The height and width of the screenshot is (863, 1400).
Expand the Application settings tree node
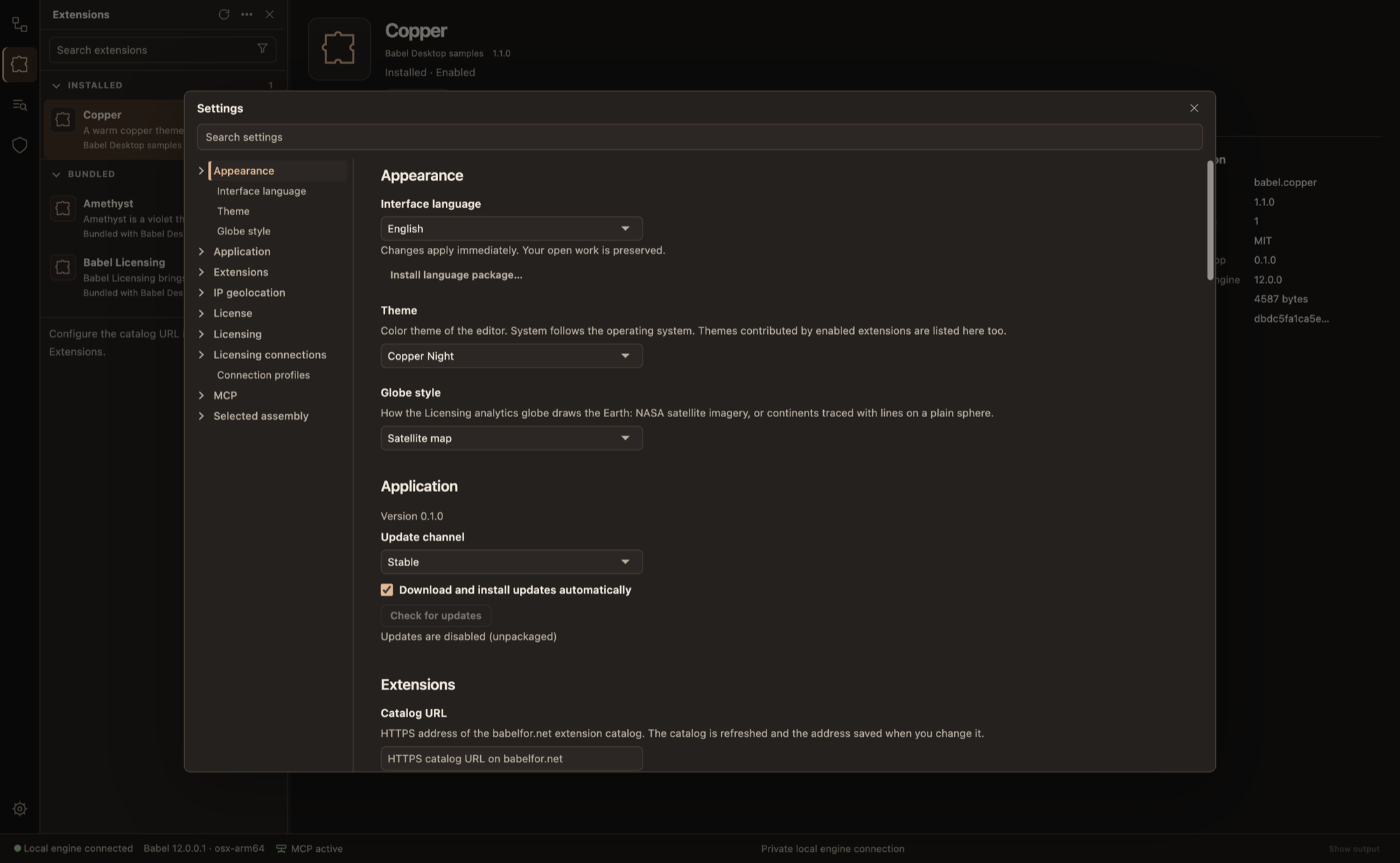(202, 251)
